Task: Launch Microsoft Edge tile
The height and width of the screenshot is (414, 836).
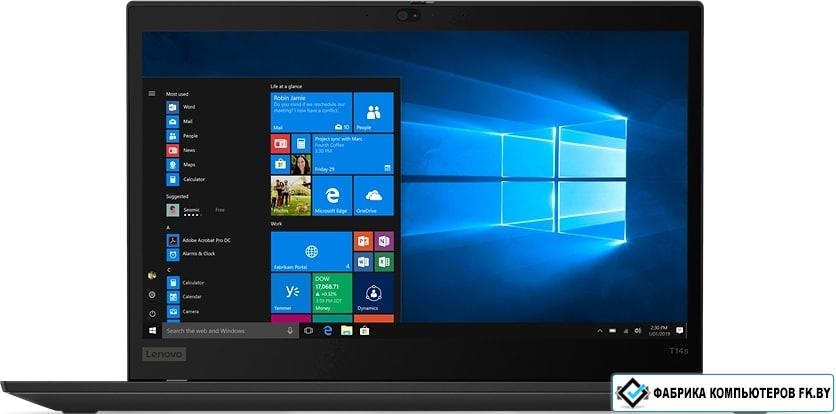Action: [332, 196]
